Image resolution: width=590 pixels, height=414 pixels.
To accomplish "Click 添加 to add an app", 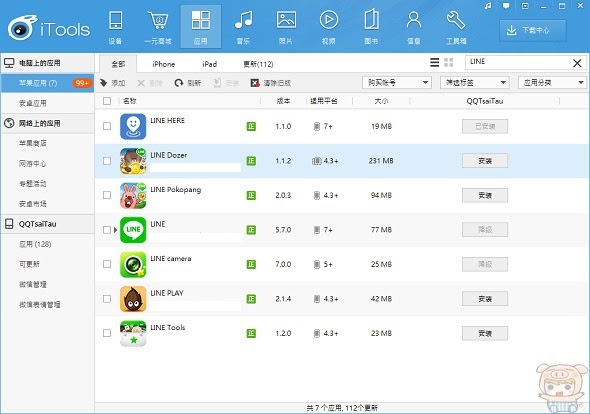I will click(x=113, y=83).
